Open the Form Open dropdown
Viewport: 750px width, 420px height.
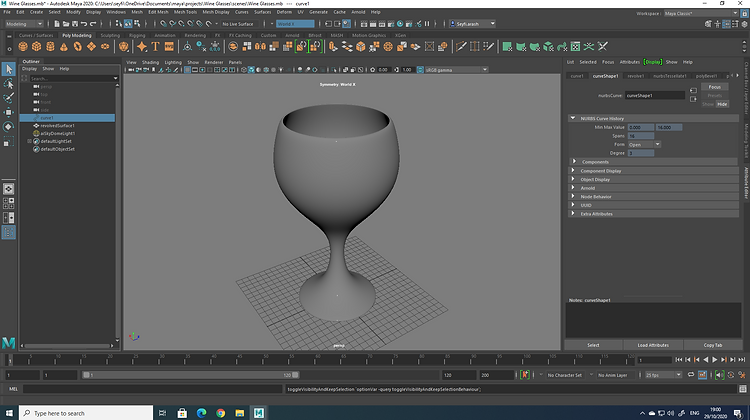(644, 144)
